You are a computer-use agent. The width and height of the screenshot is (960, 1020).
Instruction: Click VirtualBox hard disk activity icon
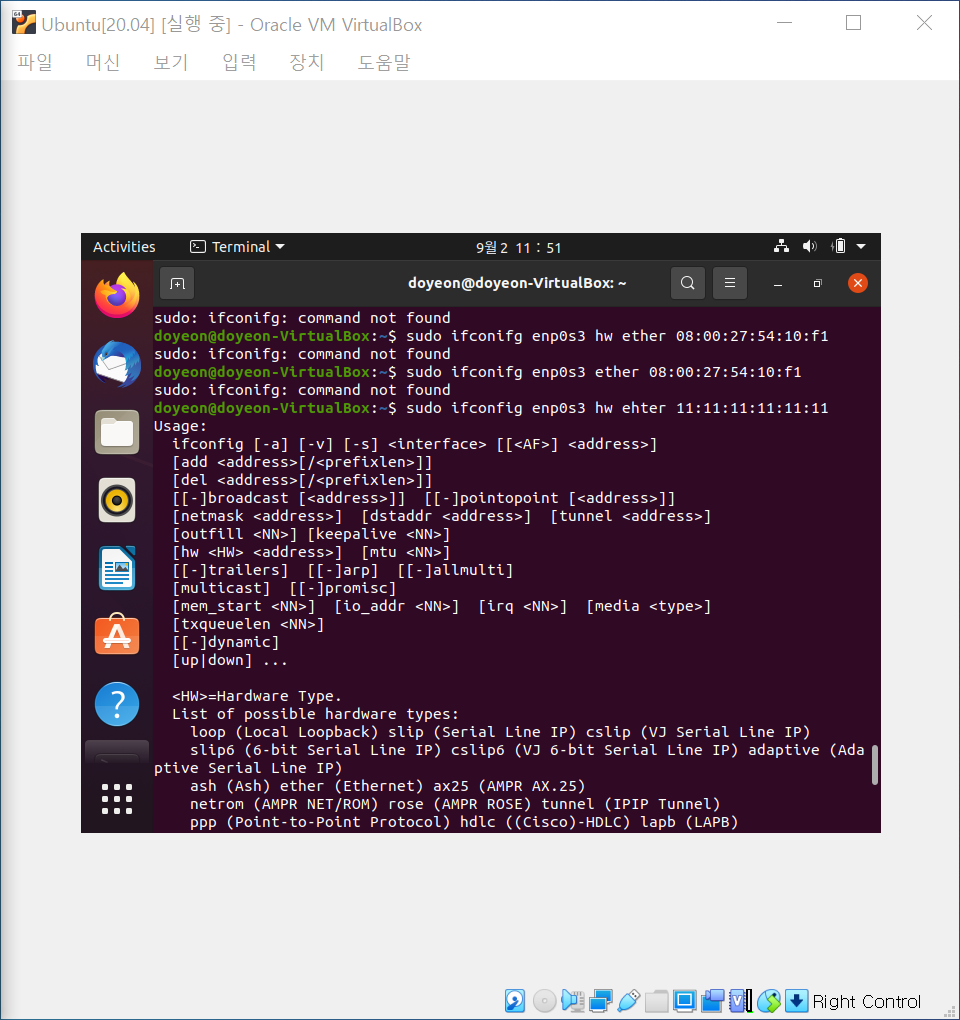(515, 1000)
